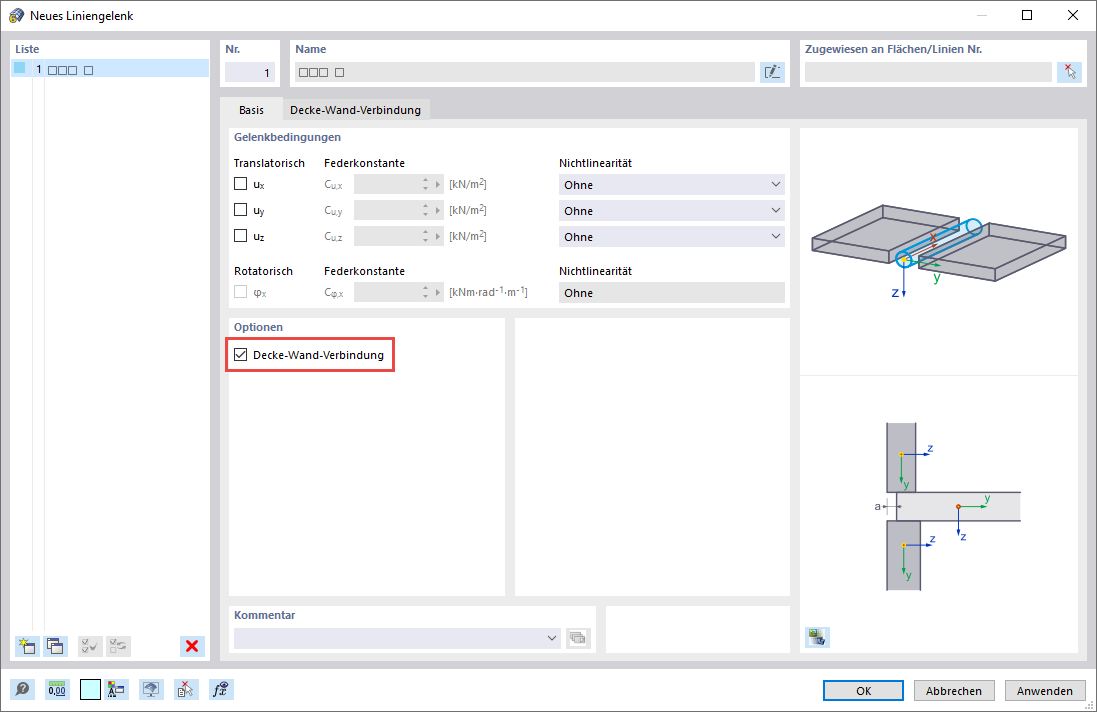Open the Cu,x spring constant arrow menu
This screenshot has width=1097, height=712.
[439, 185]
